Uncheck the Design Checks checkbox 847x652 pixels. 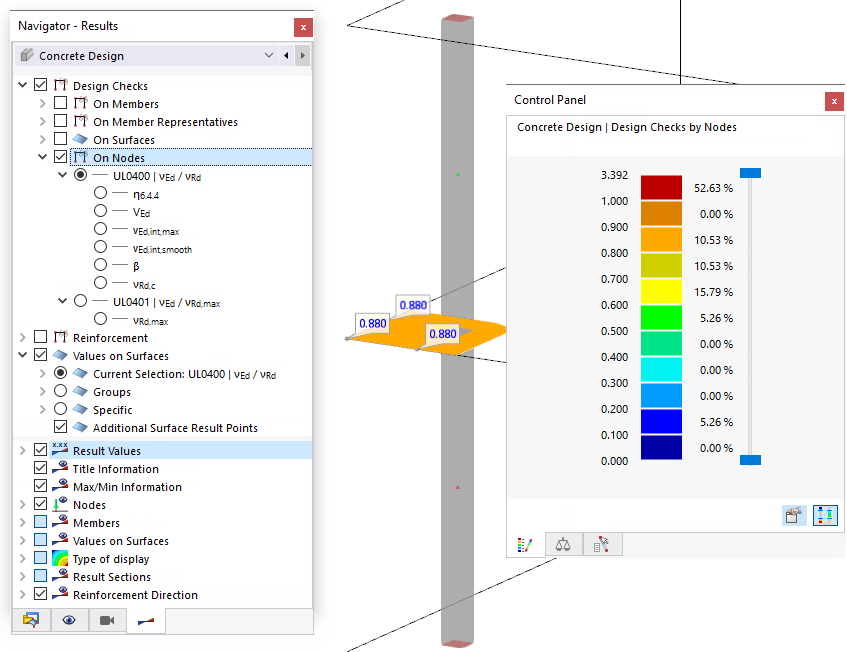tap(41, 85)
